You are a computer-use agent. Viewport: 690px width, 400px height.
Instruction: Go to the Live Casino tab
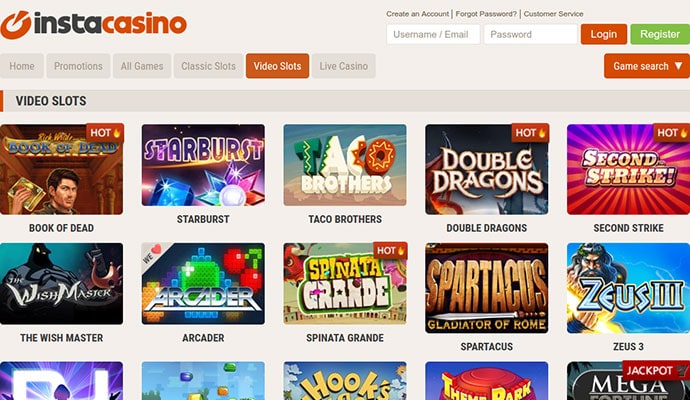tap(344, 66)
